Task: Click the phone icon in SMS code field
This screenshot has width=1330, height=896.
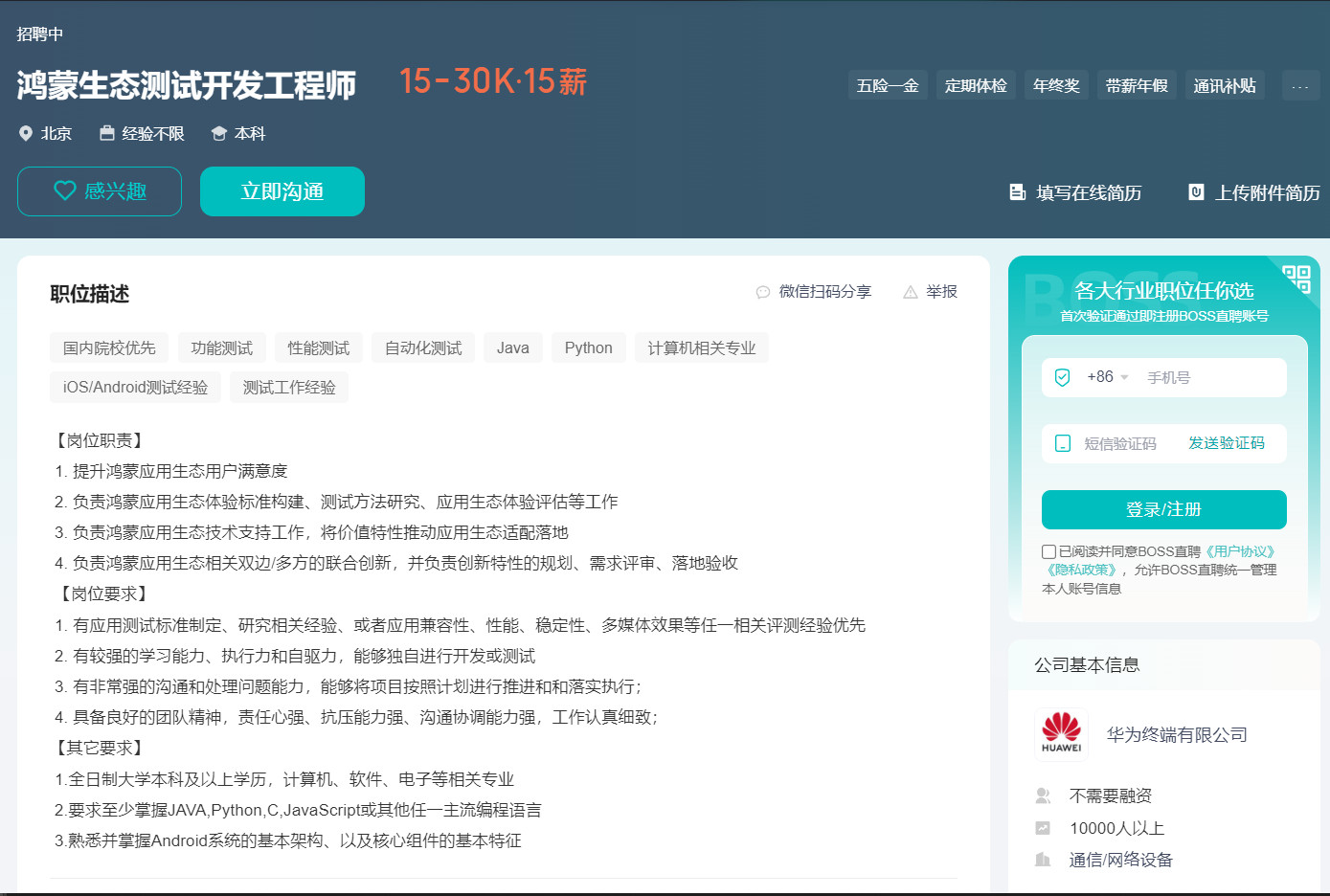Action: point(1062,443)
